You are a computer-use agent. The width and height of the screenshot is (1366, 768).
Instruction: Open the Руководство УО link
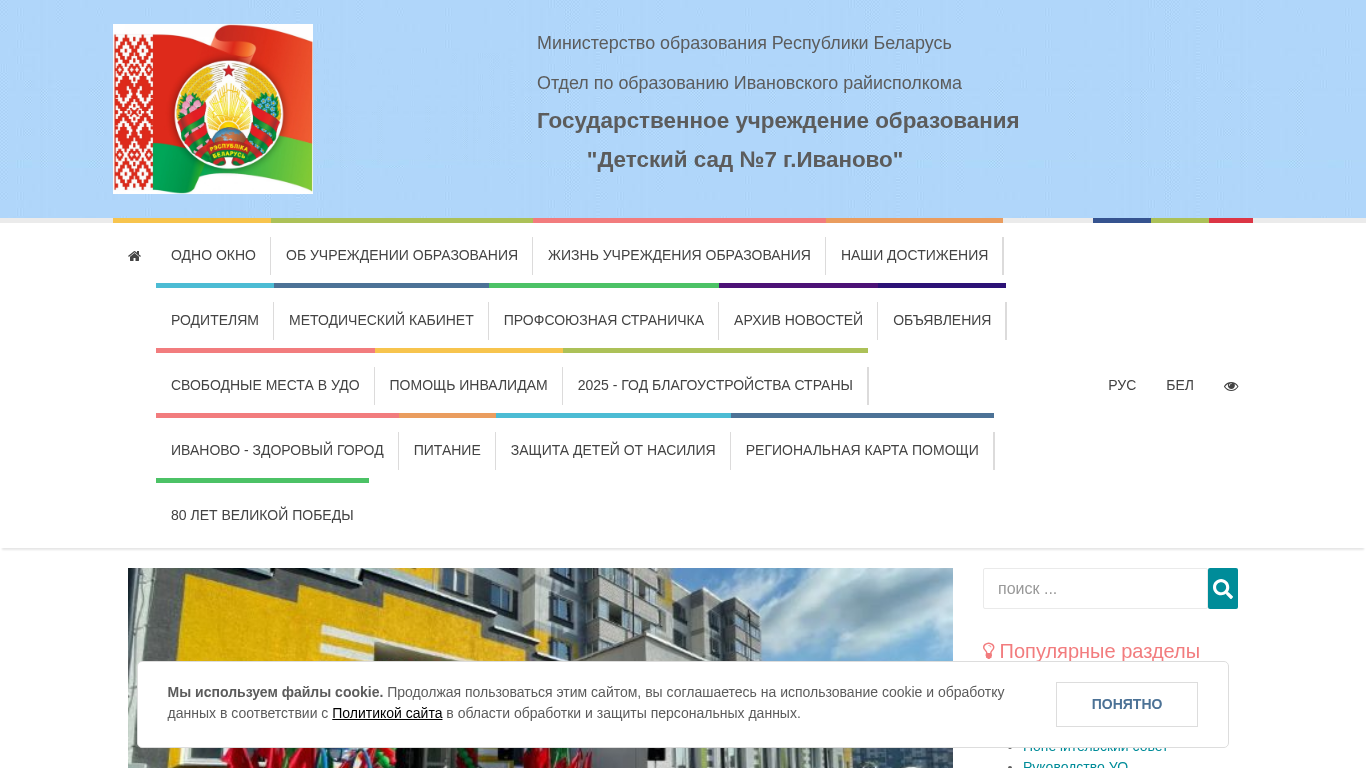(x=1075, y=764)
